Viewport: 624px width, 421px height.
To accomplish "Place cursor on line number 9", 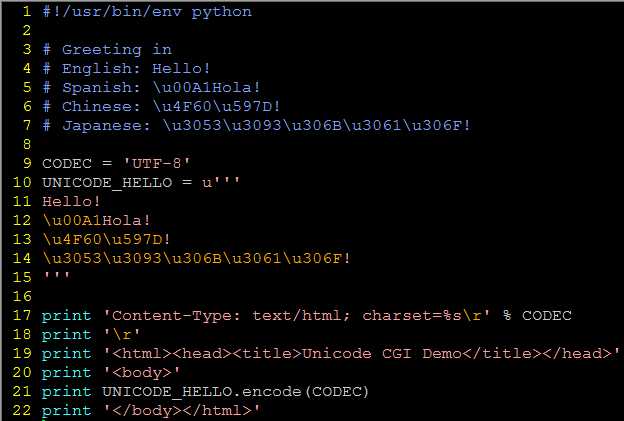I will coord(27,164).
